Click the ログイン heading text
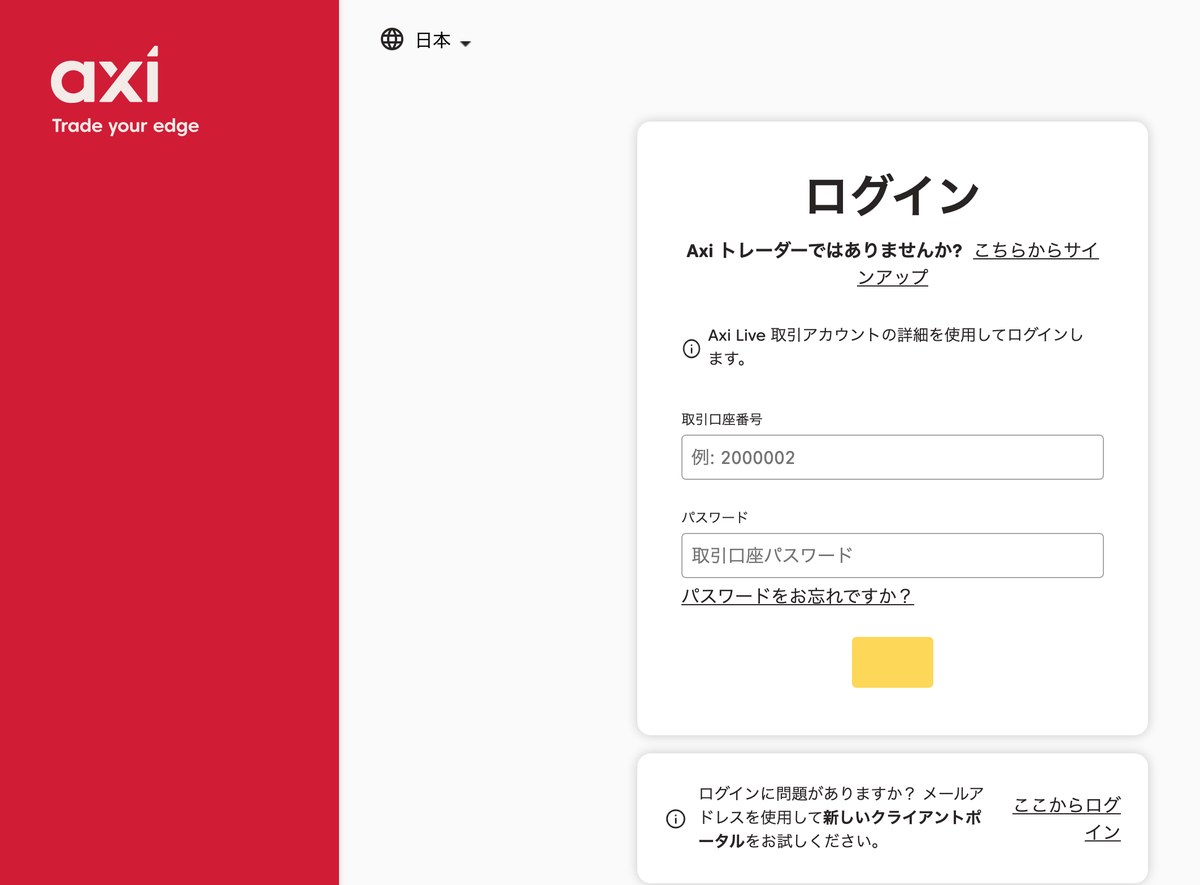Viewport: 1200px width, 885px height. tap(892, 195)
